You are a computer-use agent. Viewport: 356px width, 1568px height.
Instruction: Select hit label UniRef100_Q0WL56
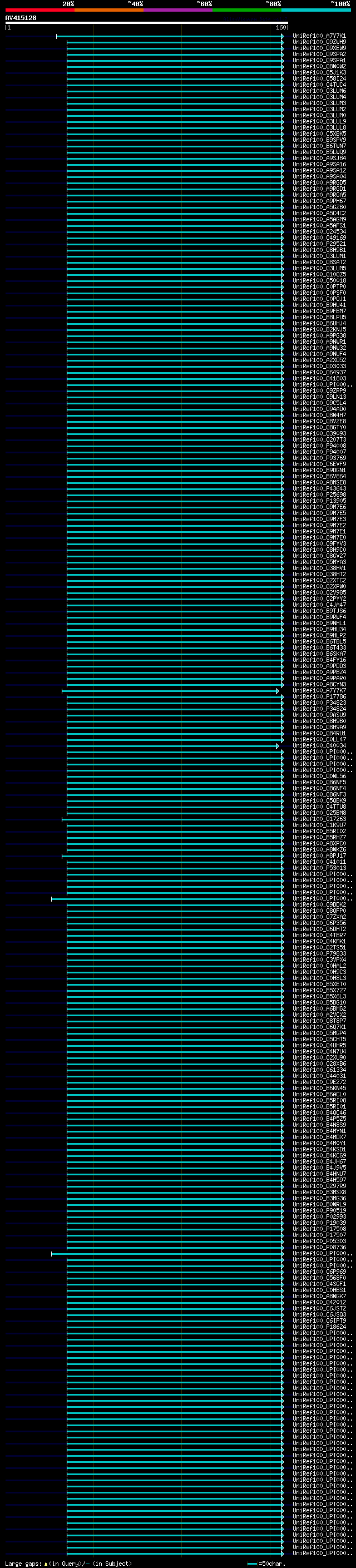click(319, 776)
